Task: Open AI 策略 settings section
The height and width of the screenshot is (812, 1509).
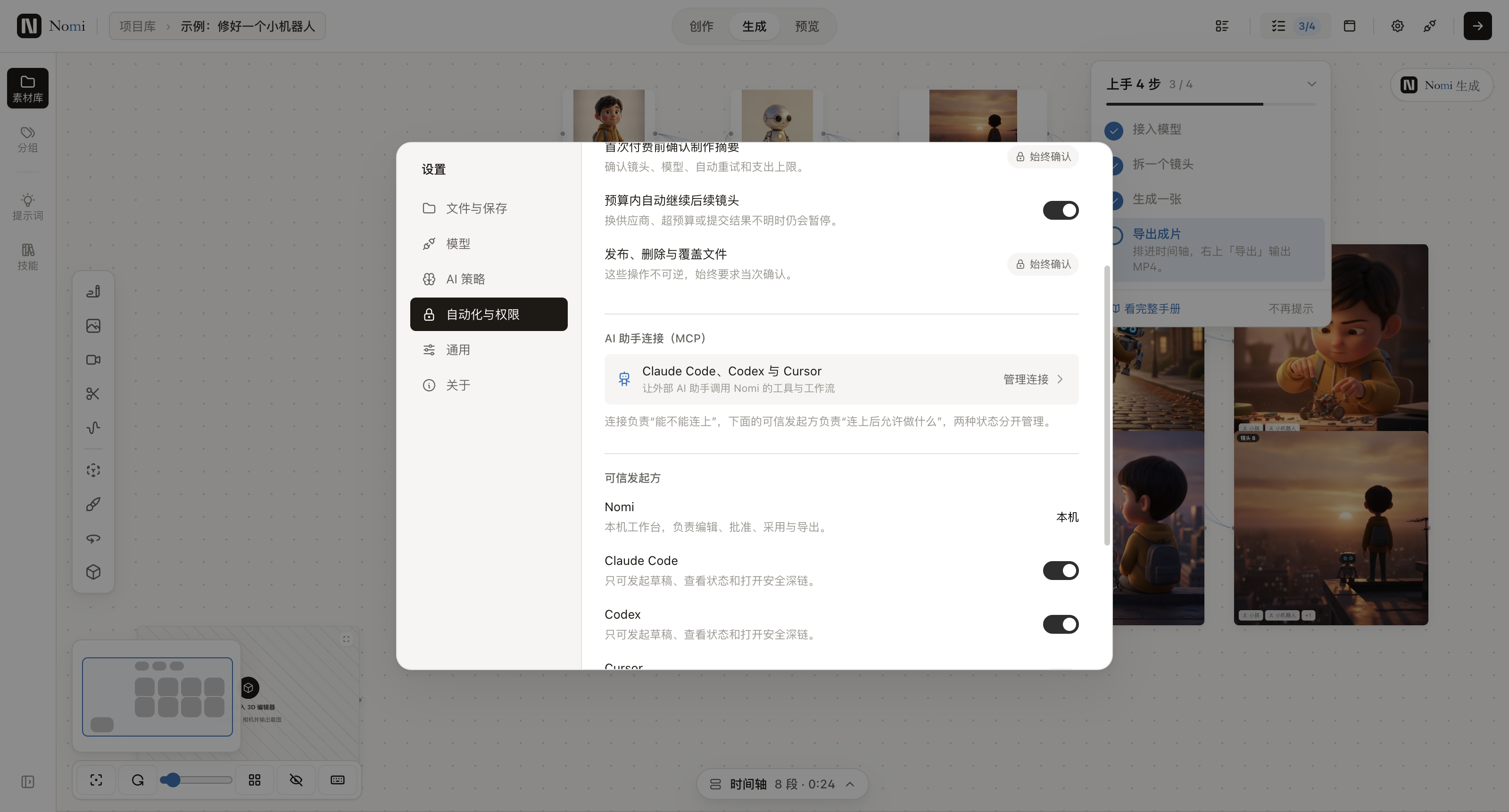Action: tap(489, 279)
